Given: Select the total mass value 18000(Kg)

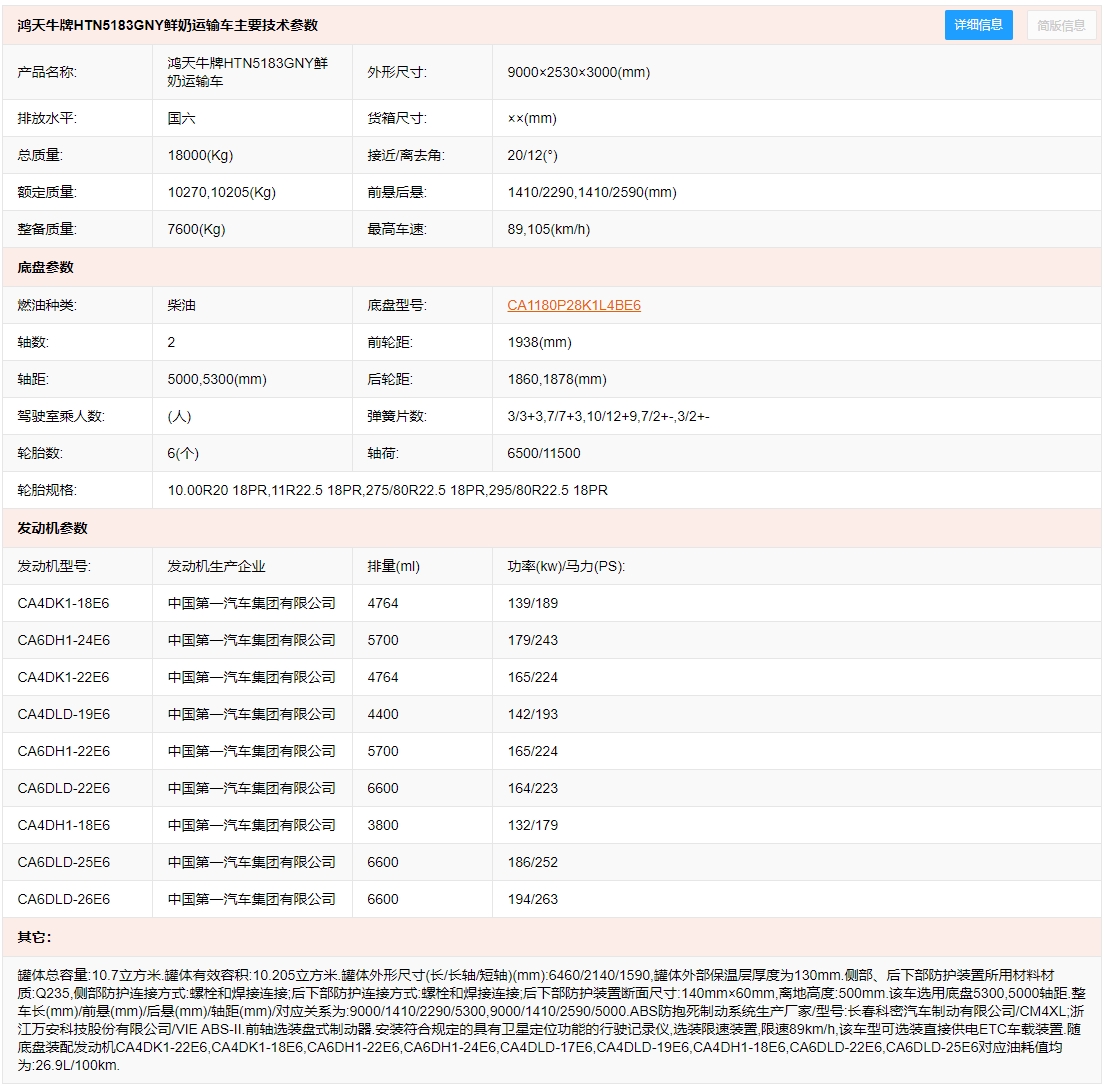Looking at the screenshot, I should pos(200,155).
